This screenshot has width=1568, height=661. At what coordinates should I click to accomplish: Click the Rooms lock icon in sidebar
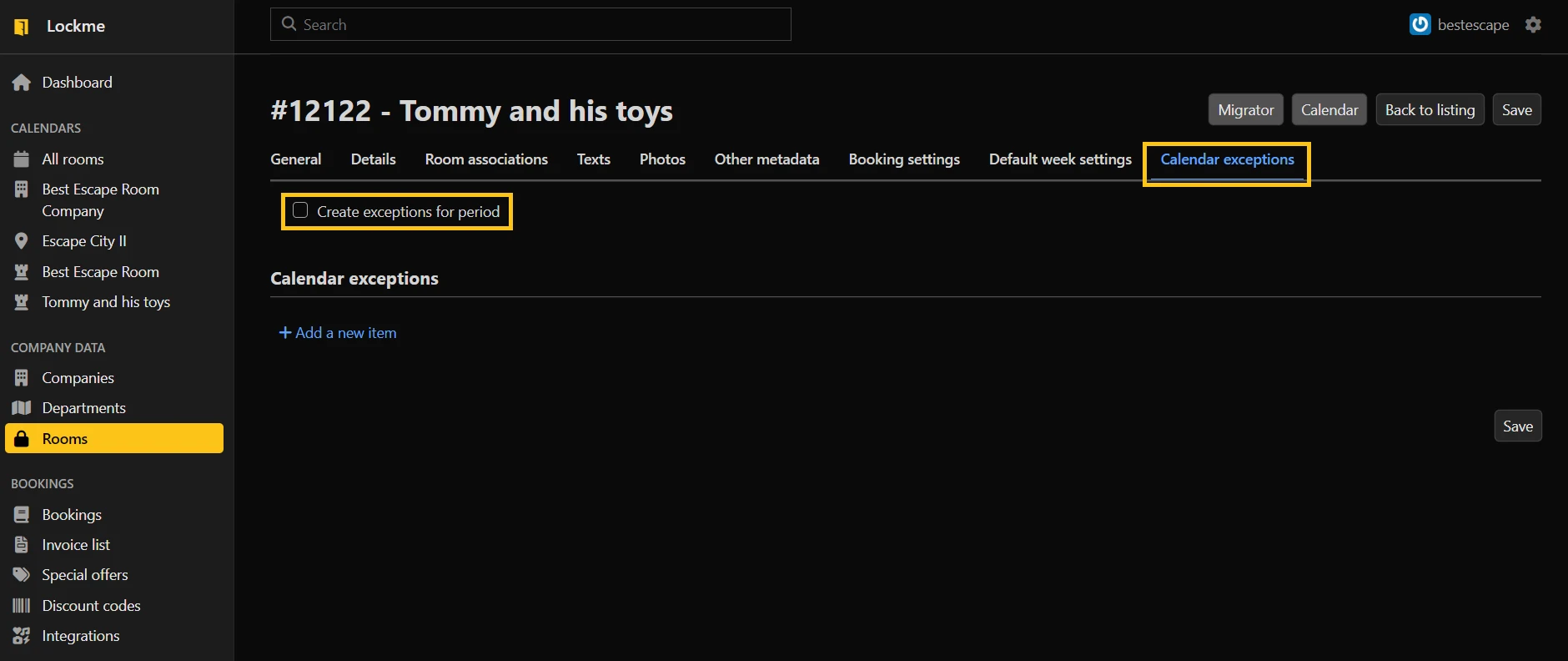coord(22,439)
